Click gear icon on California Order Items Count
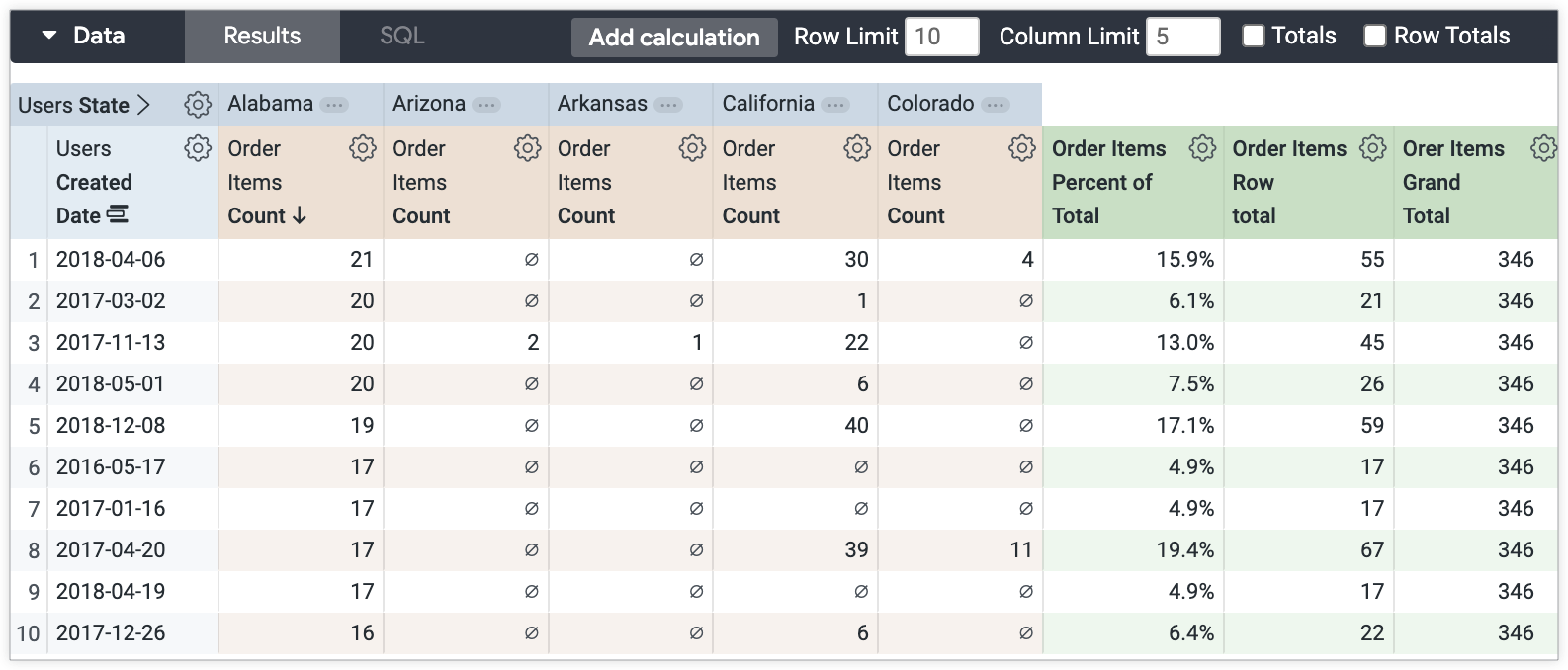 856,148
